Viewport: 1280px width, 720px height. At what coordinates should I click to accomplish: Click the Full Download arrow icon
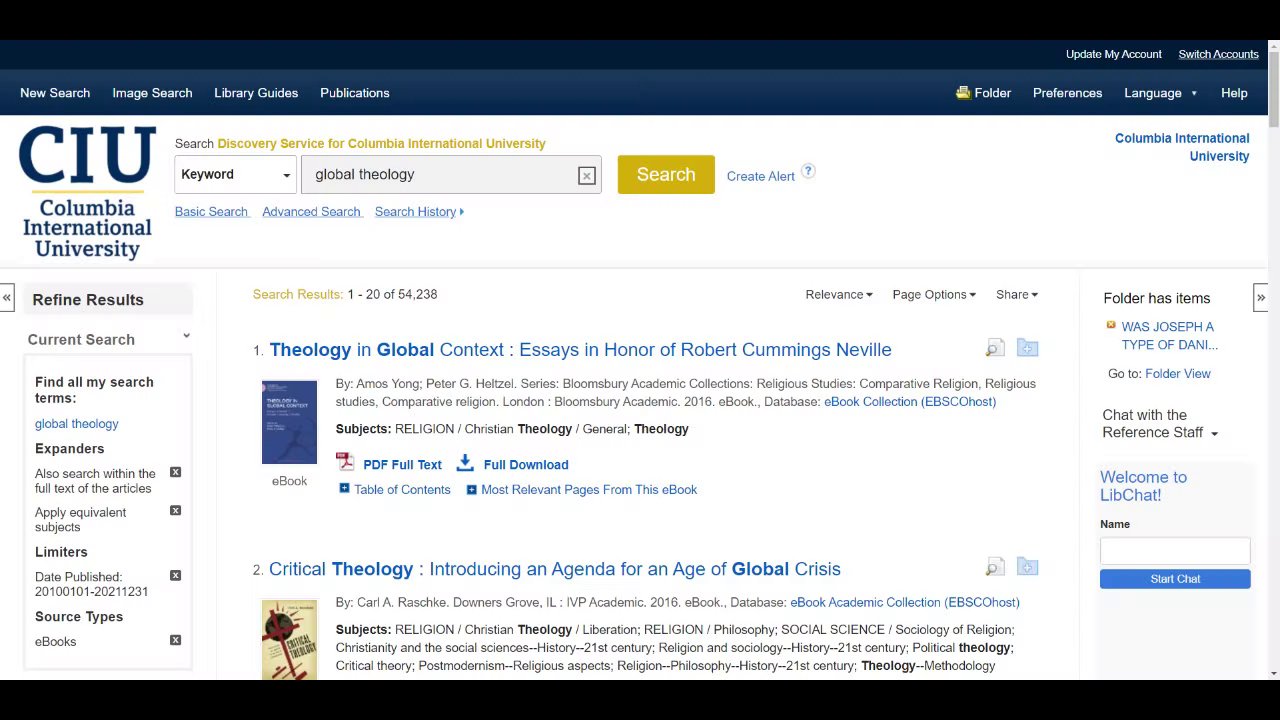click(x=465, y=463)
